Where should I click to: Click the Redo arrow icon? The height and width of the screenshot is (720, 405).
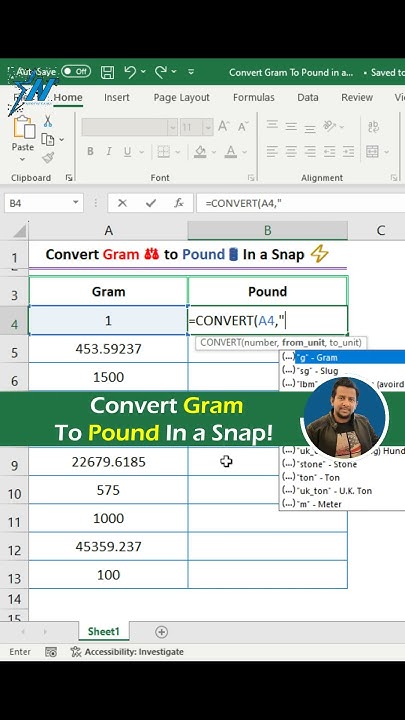click(x=161, y=72)
